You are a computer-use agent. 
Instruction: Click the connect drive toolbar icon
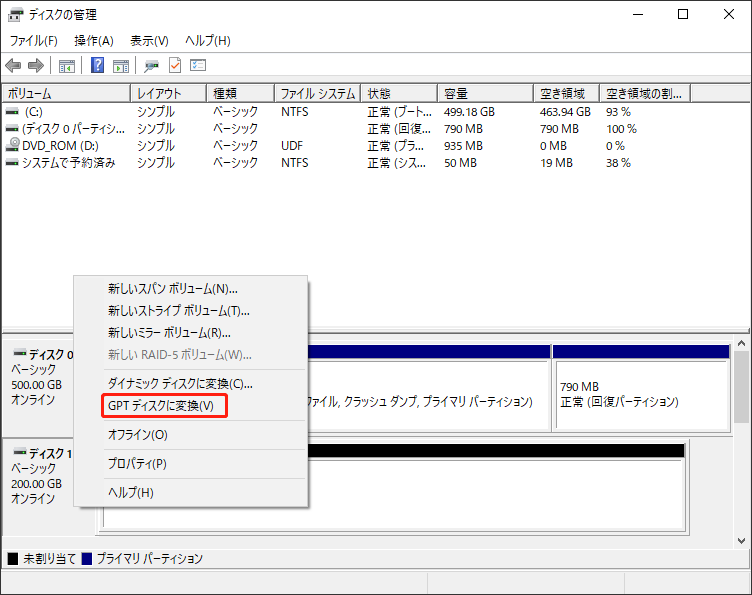(x=152, y=66)
